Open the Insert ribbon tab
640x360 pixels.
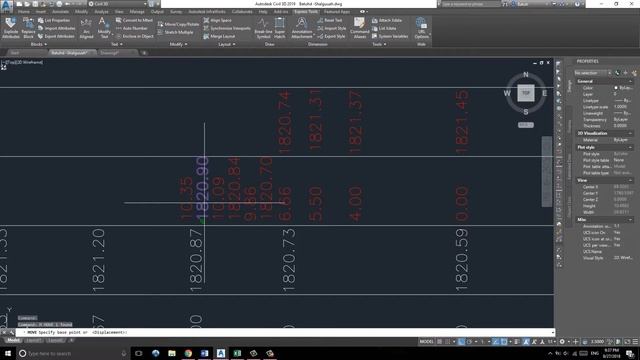41,12
